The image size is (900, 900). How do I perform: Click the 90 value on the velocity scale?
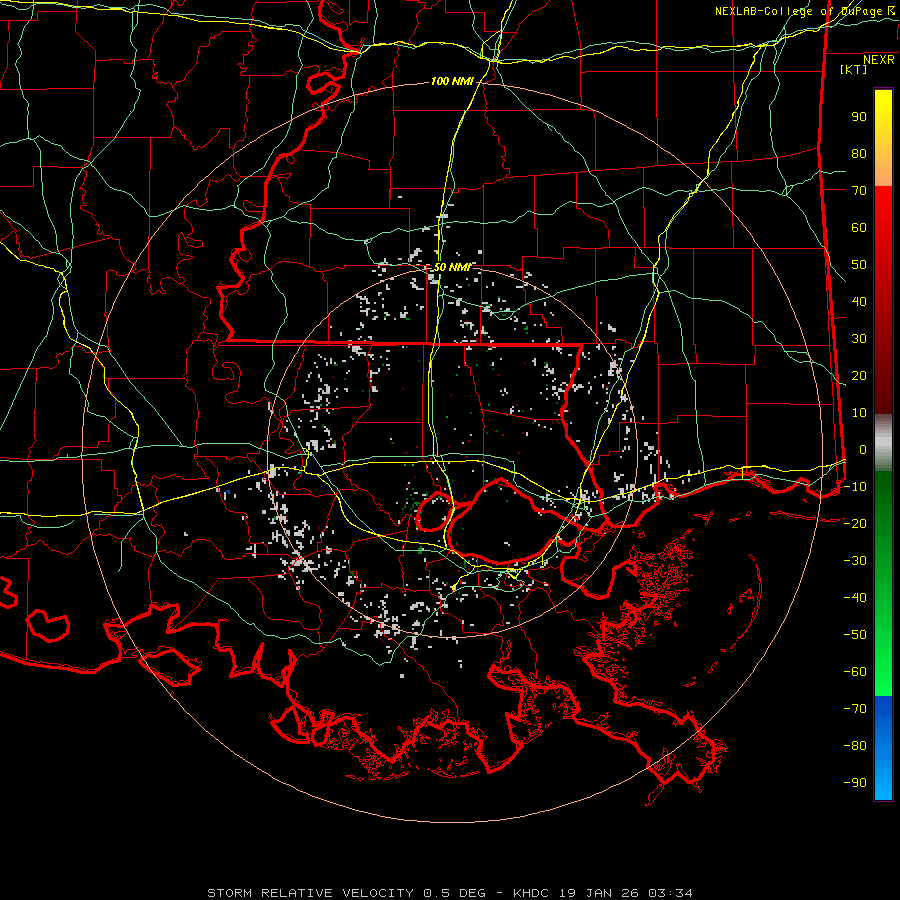[859, 117]
